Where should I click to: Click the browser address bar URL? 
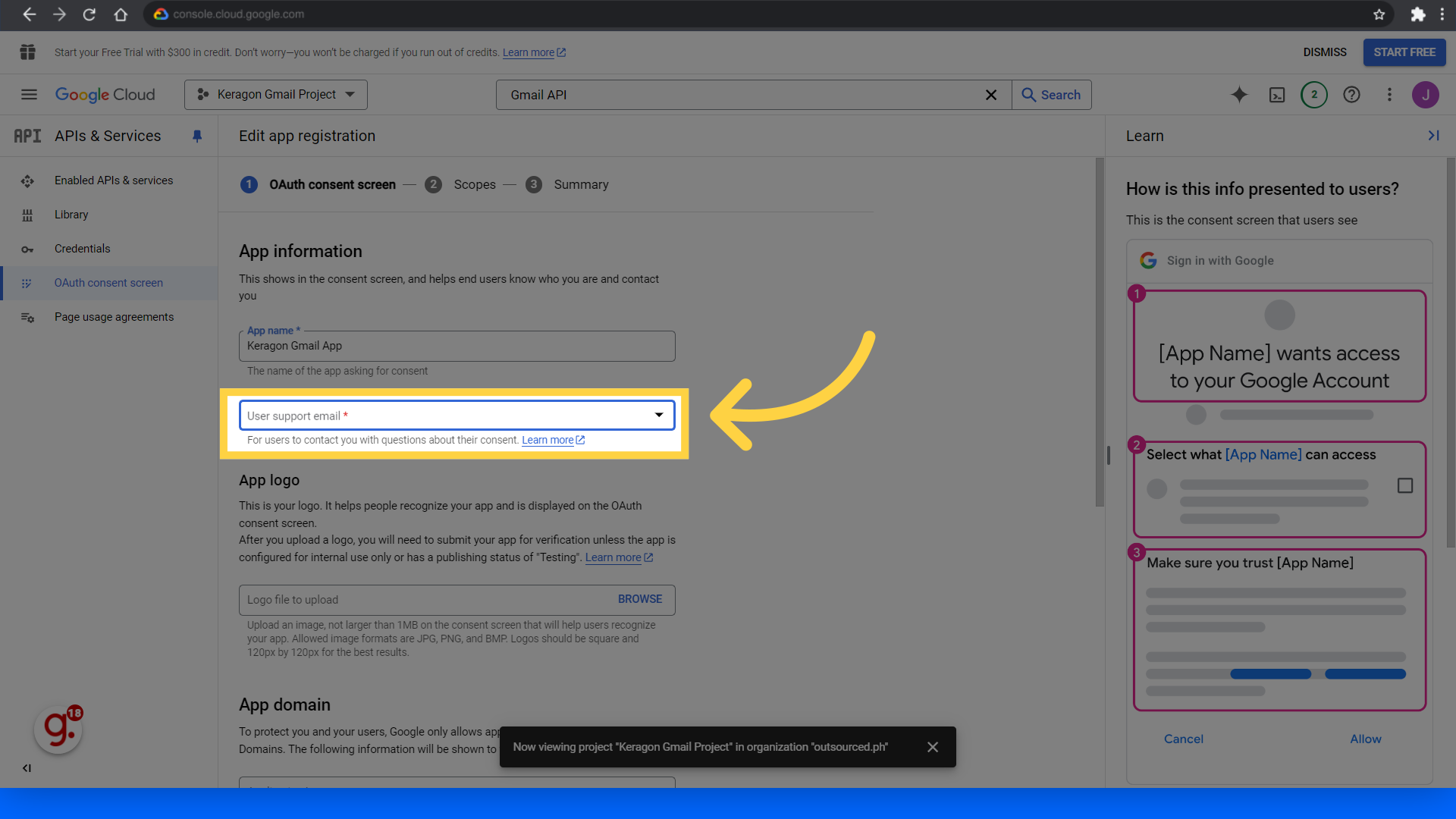238,14
